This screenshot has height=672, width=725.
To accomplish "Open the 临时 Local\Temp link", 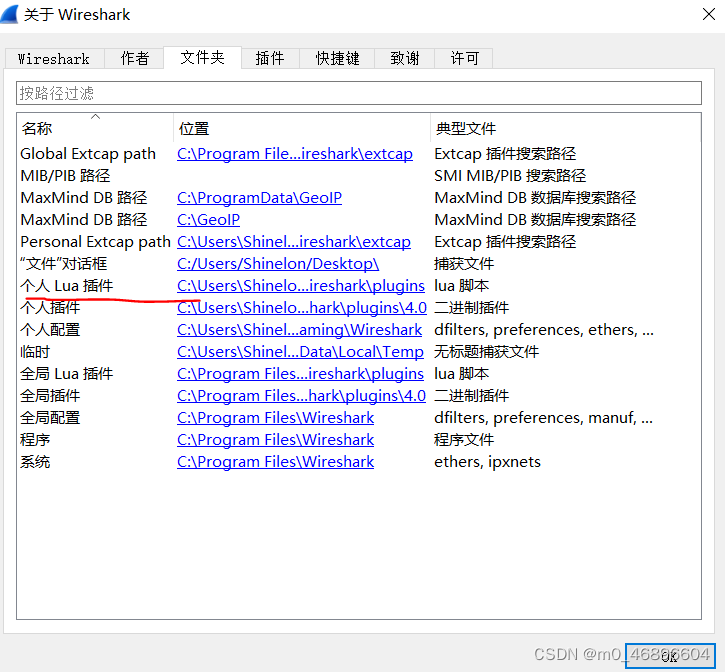I will [300, 351].
